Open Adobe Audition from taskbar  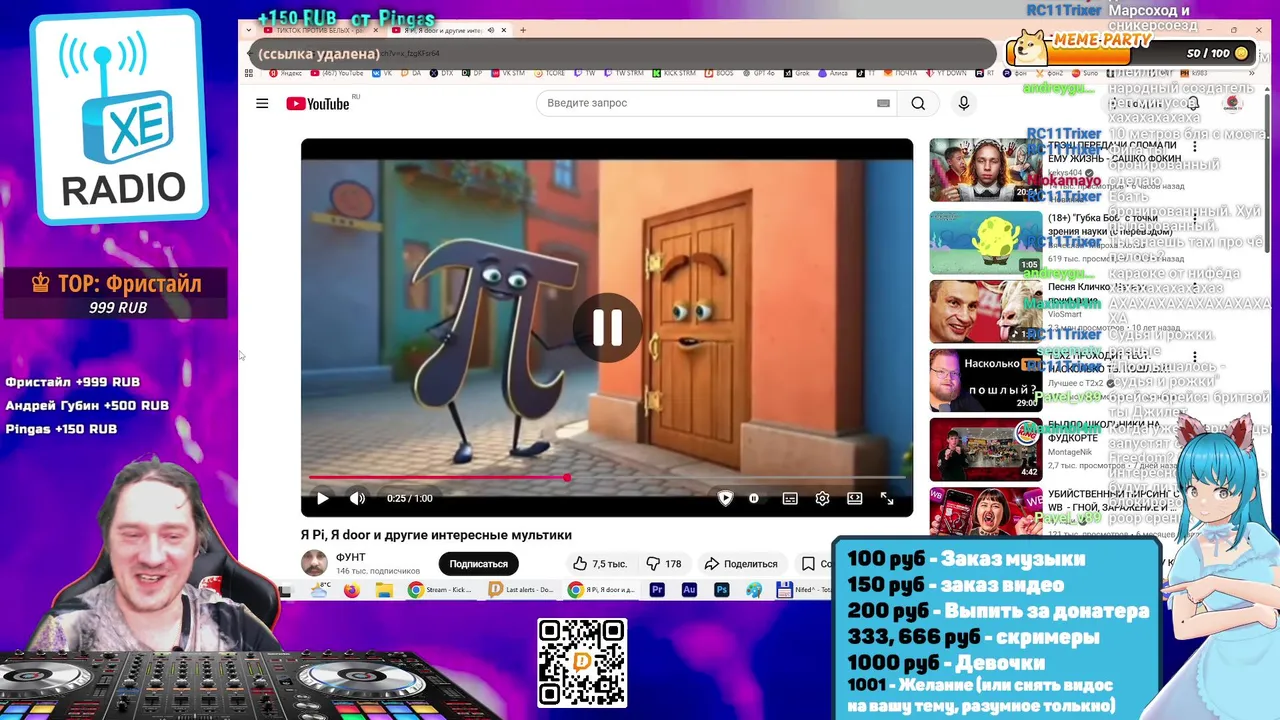coord(689,590)
